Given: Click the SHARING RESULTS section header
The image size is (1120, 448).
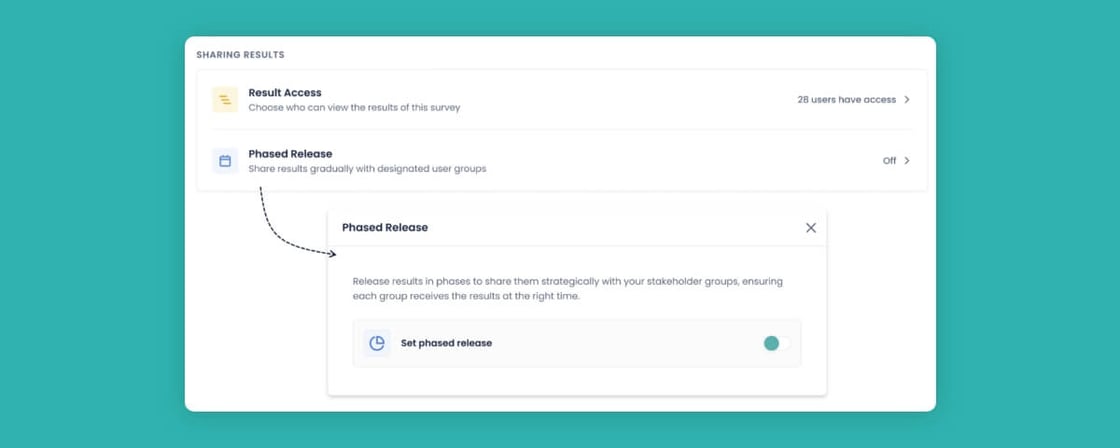Looking at the screenshot, I should [240, 55].
